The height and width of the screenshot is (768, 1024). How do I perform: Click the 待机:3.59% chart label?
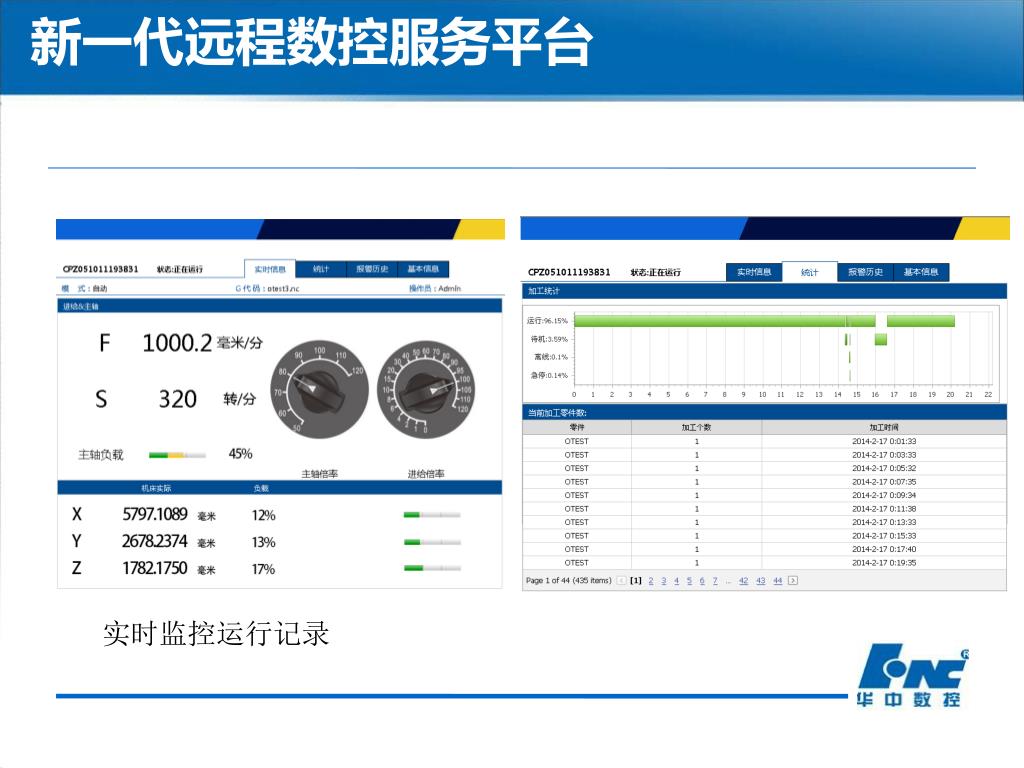(x=549, y=339)
